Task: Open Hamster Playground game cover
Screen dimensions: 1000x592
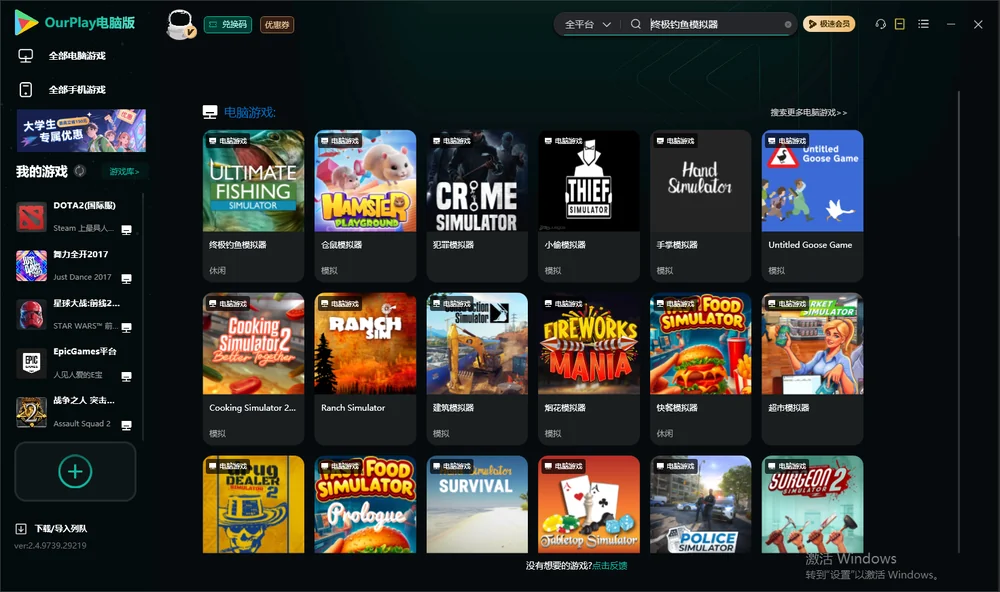Action: coord(365,181)
